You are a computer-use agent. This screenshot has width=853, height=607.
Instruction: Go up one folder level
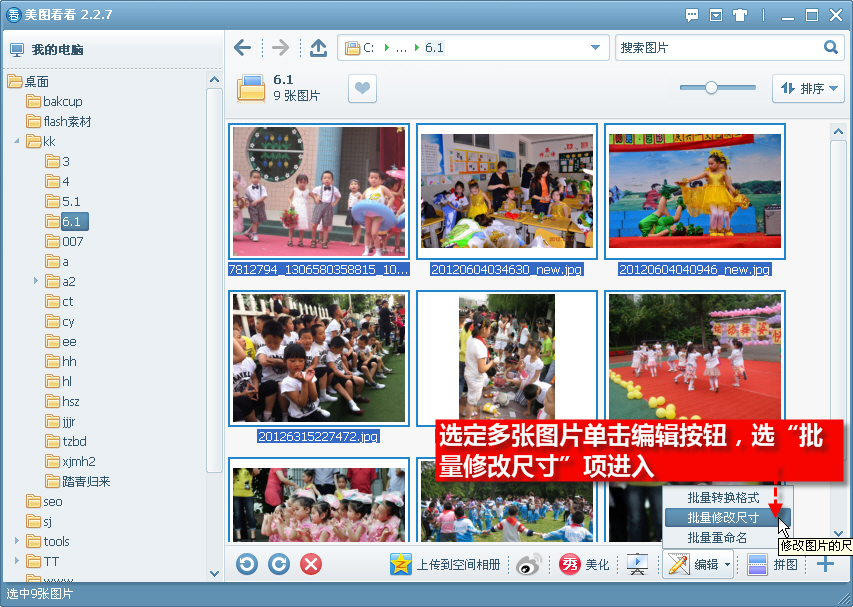(318, 48)
